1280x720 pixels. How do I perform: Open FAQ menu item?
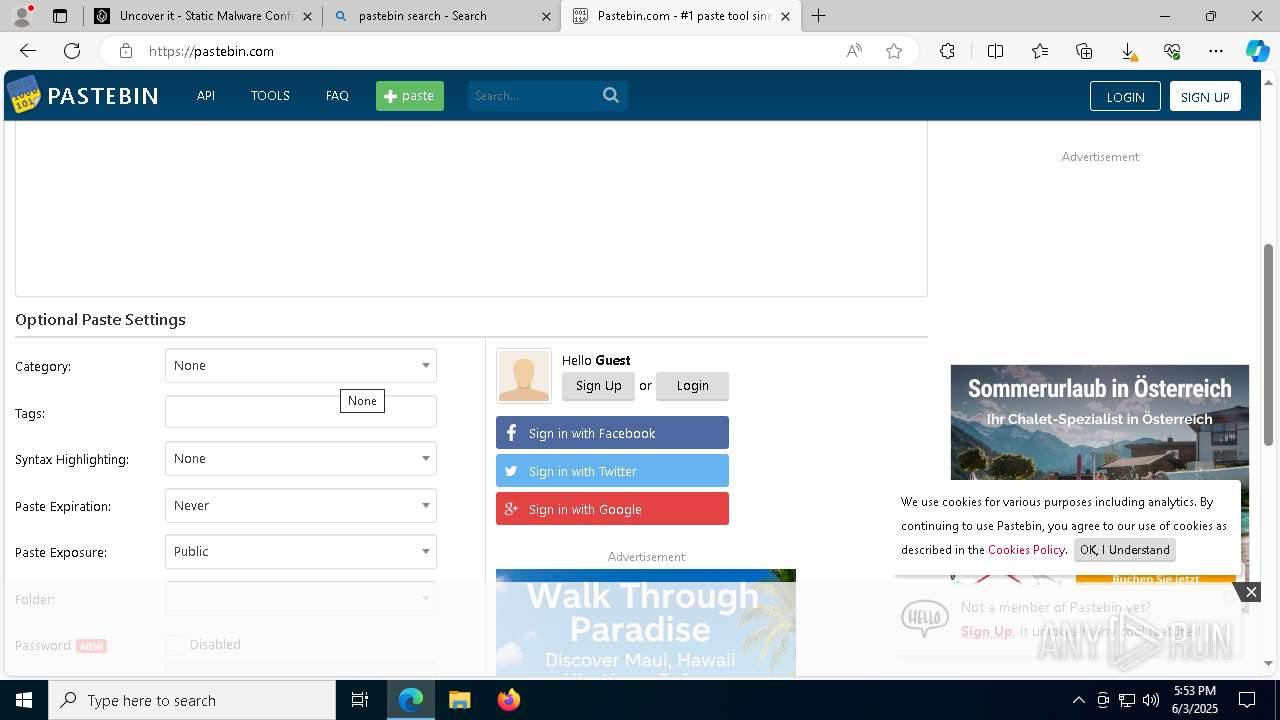(x=337, y=96)
